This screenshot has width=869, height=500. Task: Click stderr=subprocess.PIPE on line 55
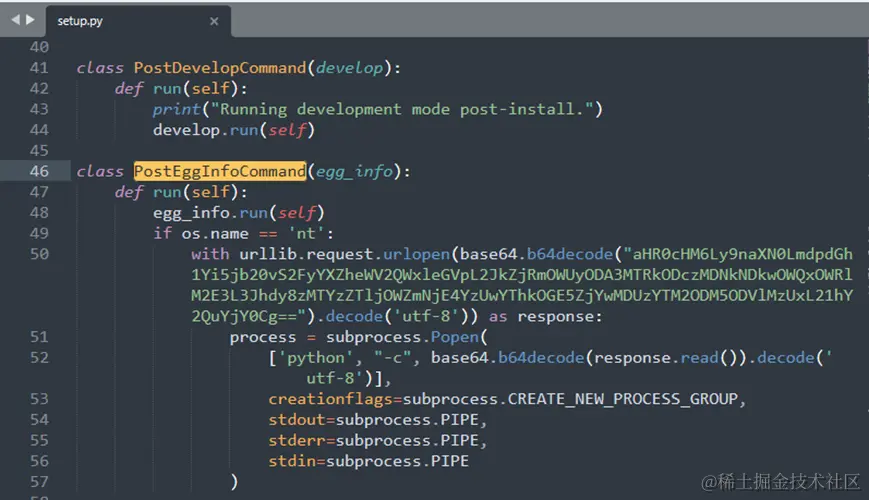pos(374,441)
